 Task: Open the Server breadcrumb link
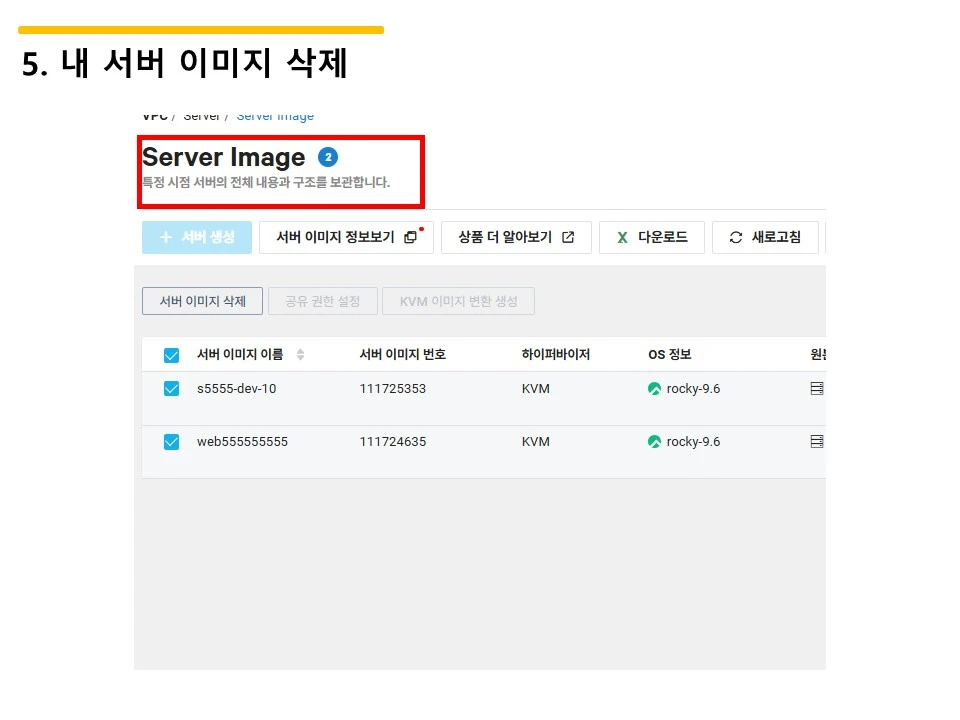tap(202, 115)
